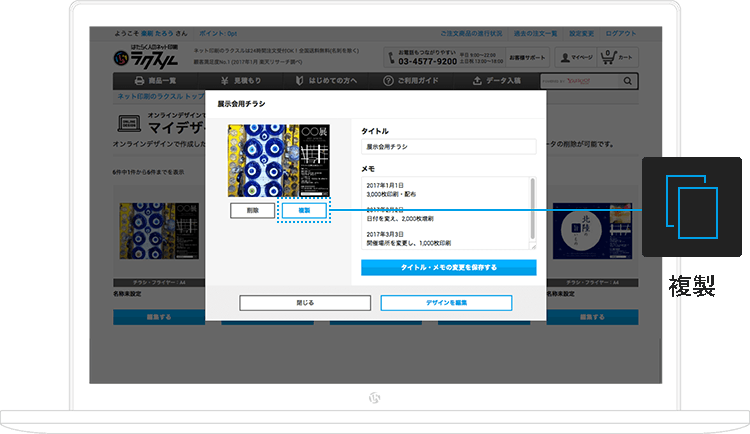
Task: Click the resize handle of the memo area
Action: coord(533,246)
